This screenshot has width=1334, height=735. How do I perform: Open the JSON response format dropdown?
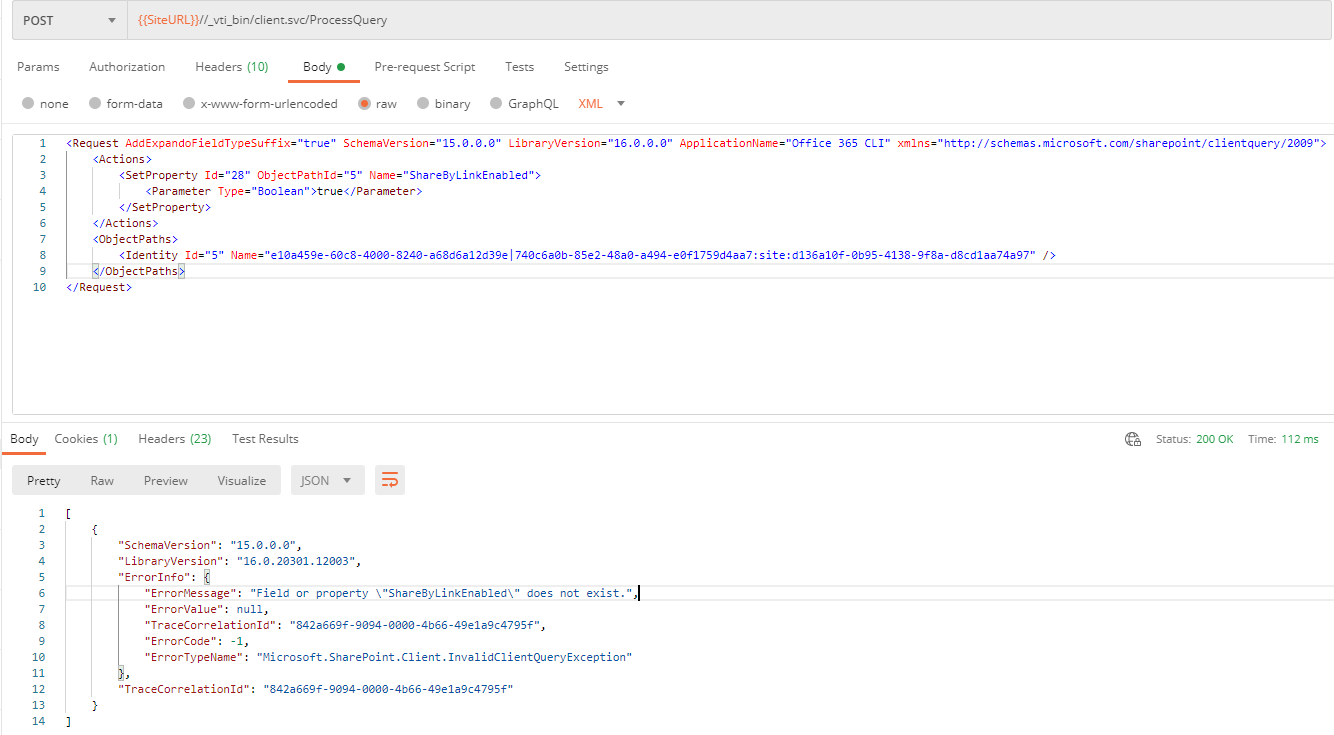tap(327, 480)
